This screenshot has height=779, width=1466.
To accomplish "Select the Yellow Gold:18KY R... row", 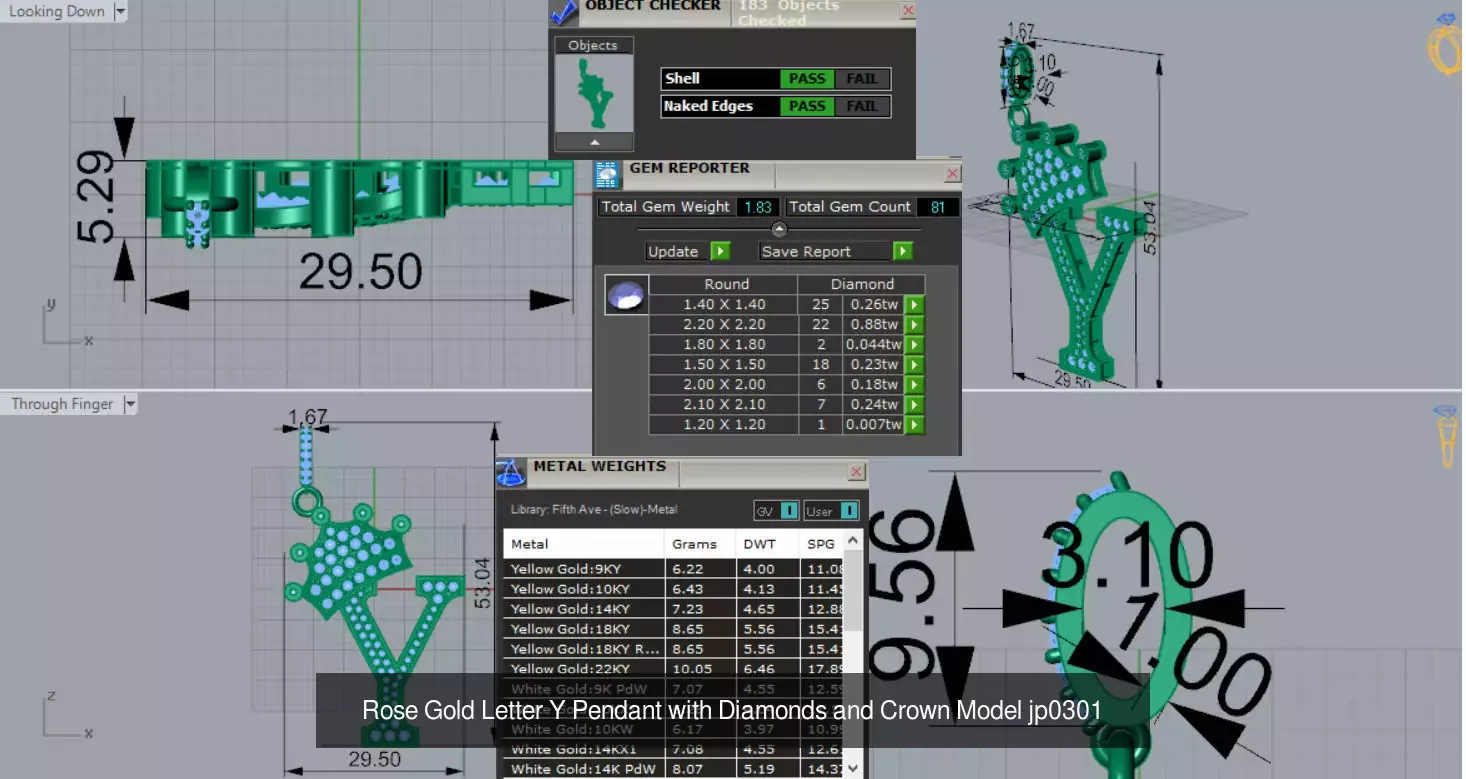I will click(x=675, y=649).
